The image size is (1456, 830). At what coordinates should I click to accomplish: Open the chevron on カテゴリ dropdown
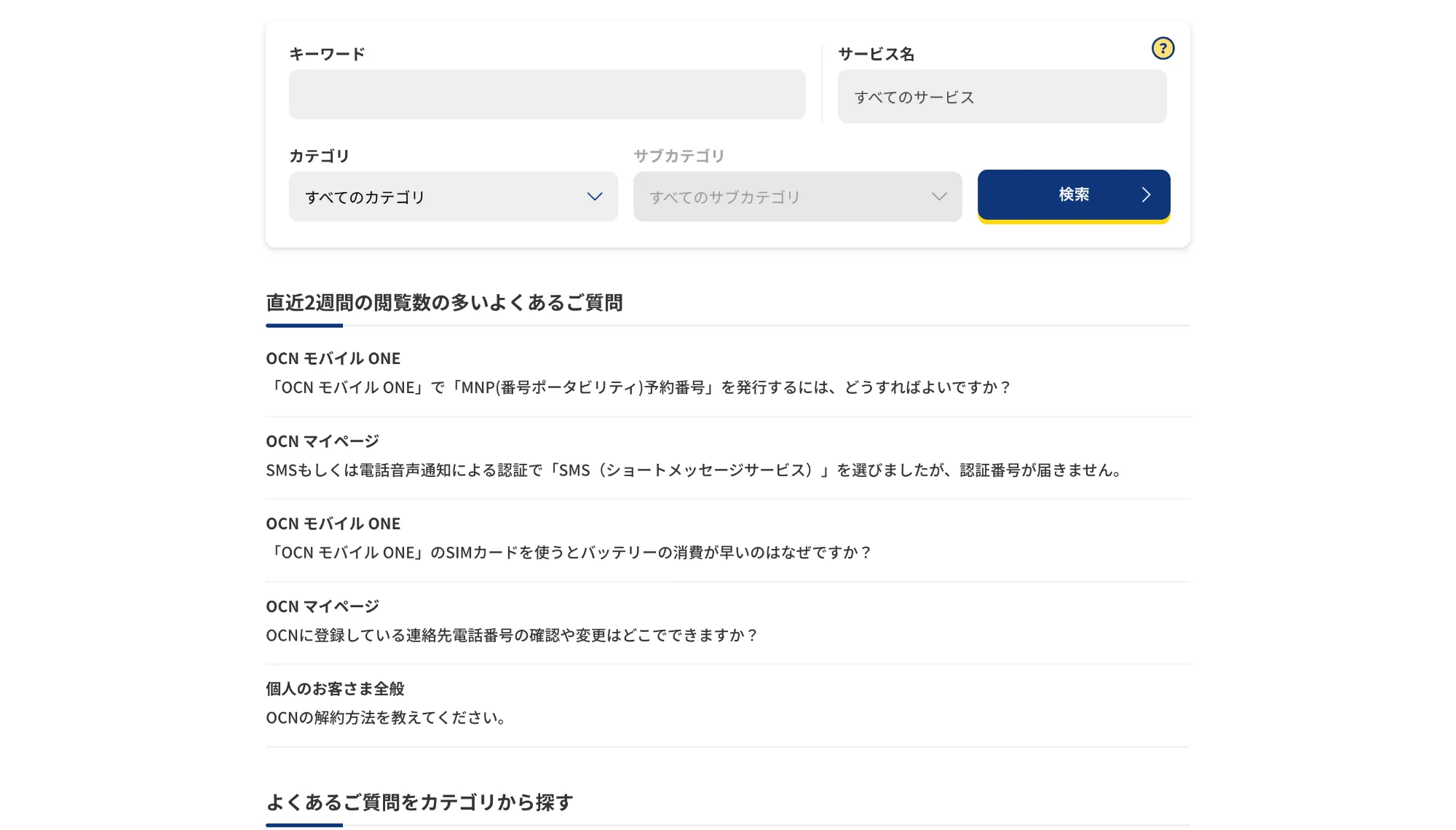pyautogui.click(x=595, y=196)
